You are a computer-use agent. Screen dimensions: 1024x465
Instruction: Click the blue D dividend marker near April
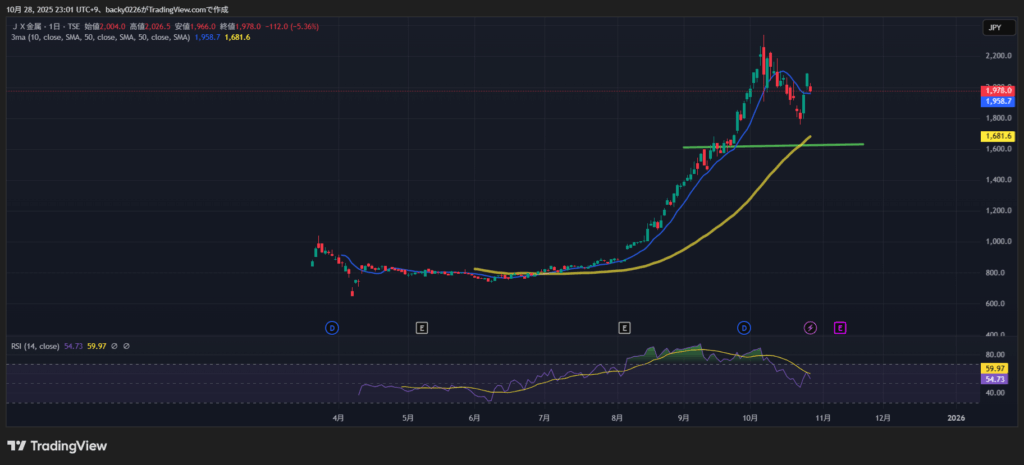(332, 327)
